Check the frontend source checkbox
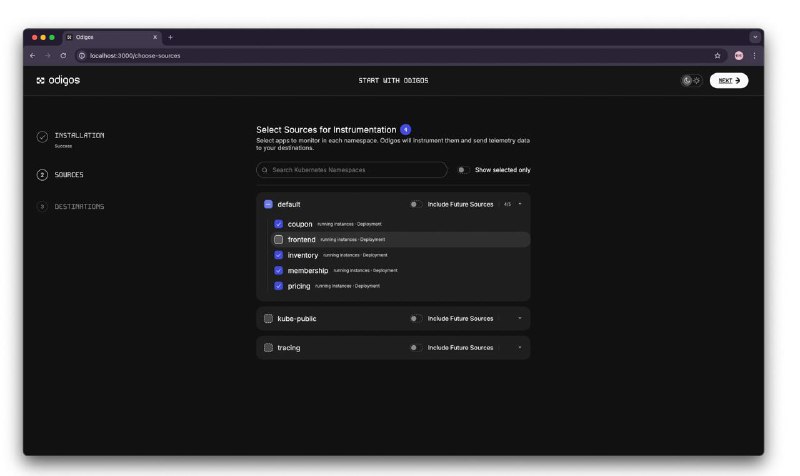This screenshot has height=476, width=800. [x=279, y=239]
